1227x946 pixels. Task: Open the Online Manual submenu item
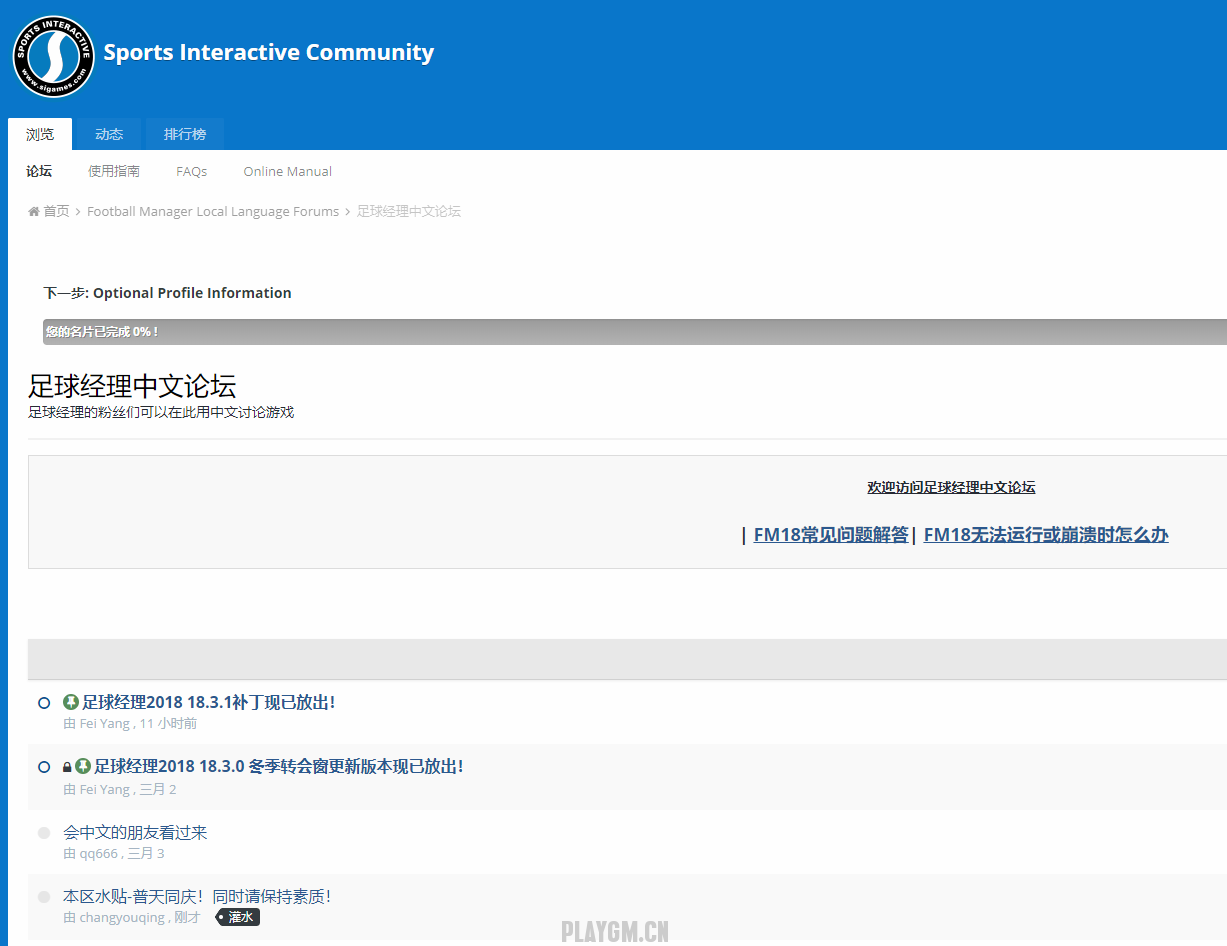(x=288, y=171)
